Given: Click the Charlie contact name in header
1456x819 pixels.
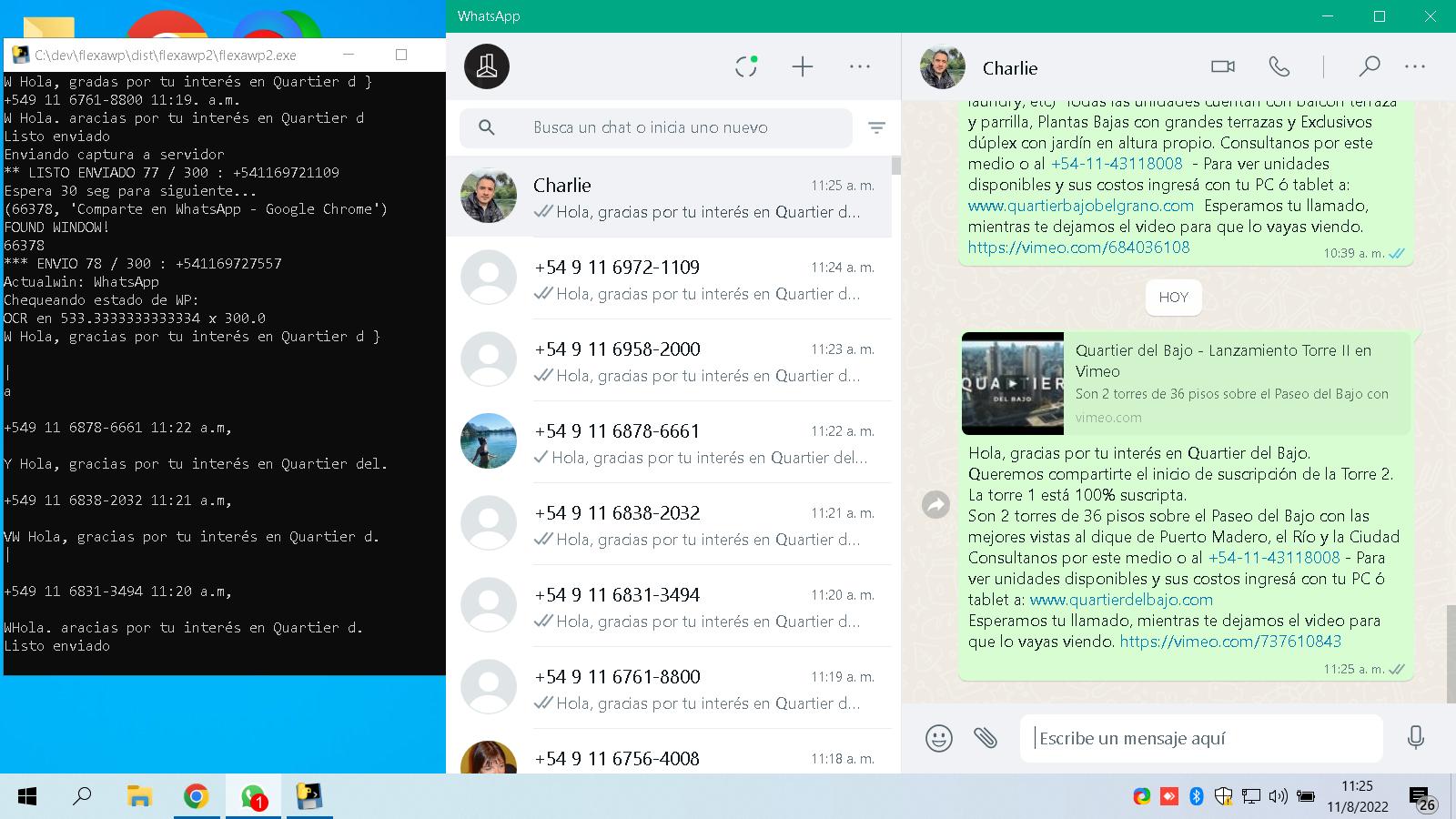Looking at the screenshot, I should click(1010, 68).
